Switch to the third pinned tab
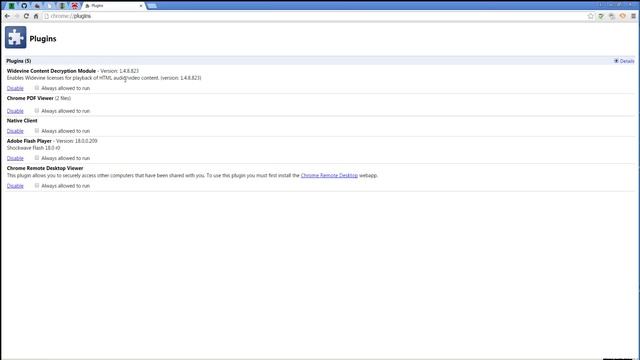This screenshot has width=640, height=360. click(x=37, y=6)
